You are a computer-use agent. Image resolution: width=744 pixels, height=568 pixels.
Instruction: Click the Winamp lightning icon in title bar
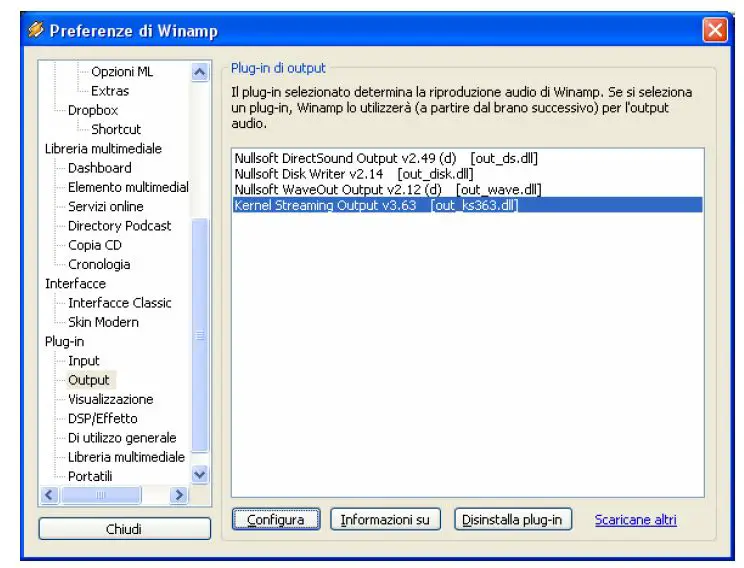coord(36,30)
